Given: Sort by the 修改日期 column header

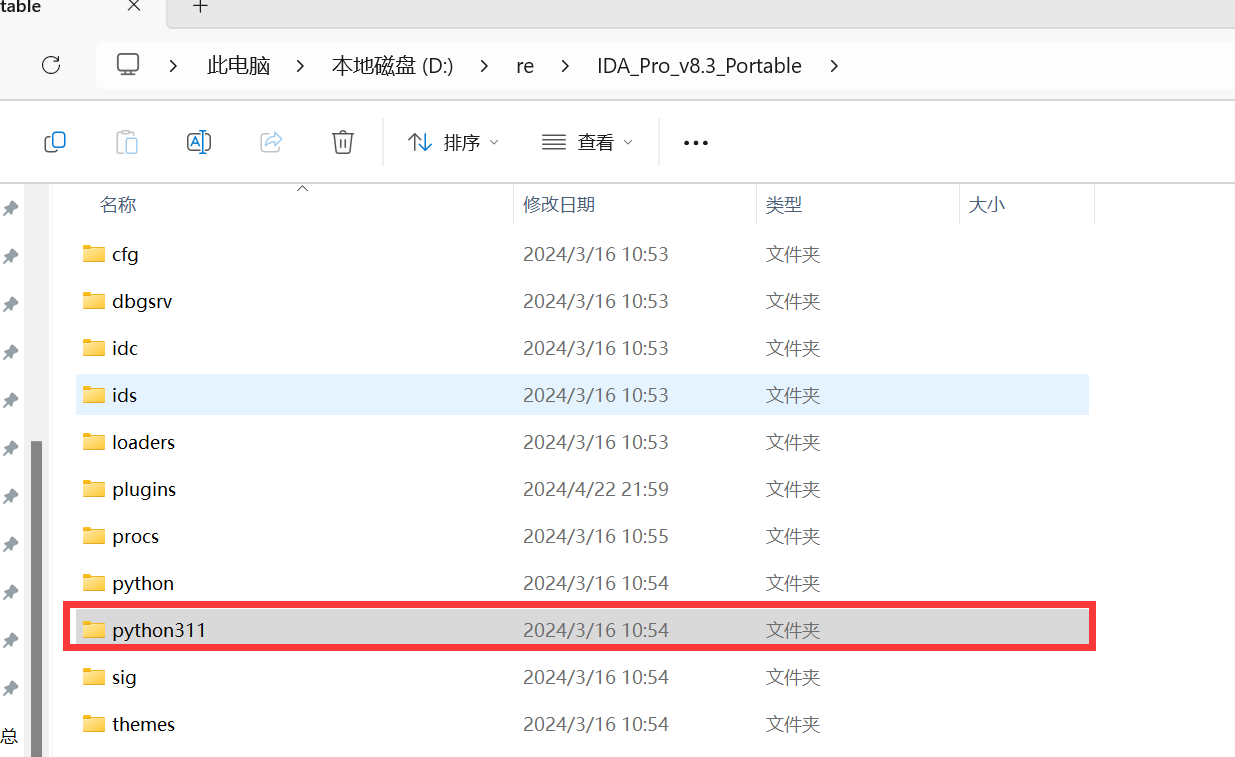Looking at the screenshot, I should [559, 205].
